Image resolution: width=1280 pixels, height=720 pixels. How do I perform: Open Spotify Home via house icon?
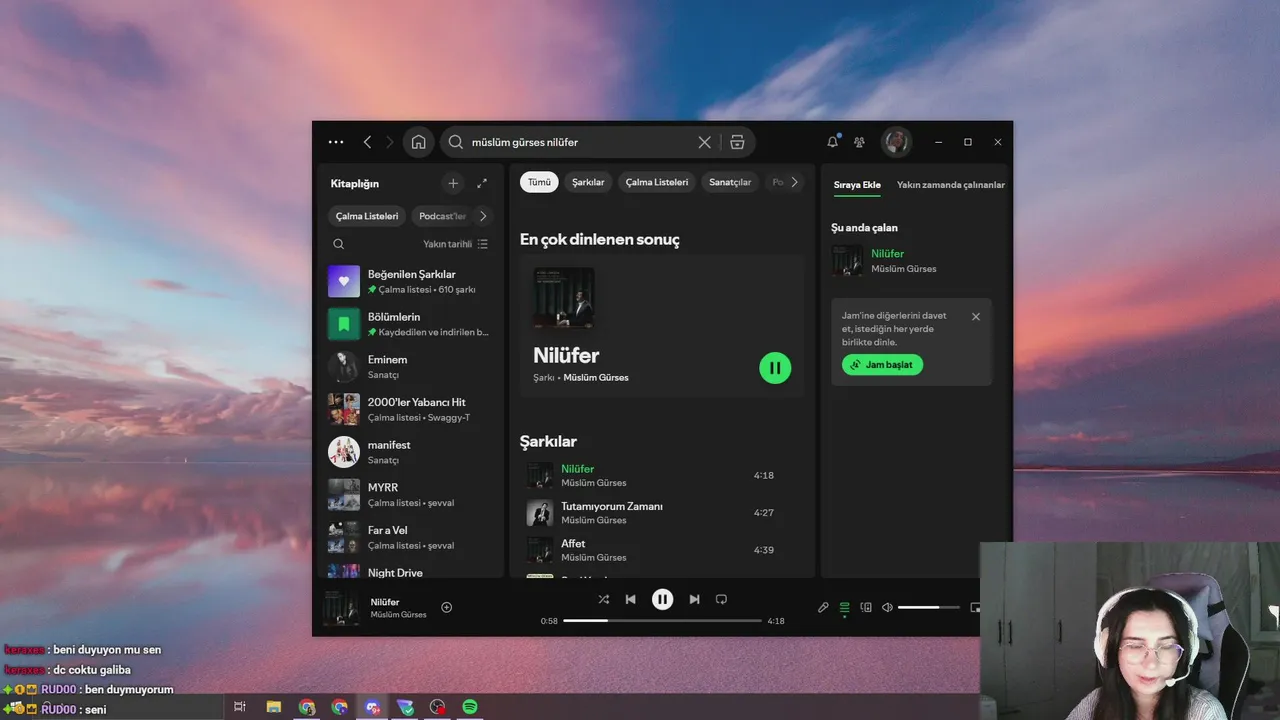pyautogui.click(x=419, y=142)
